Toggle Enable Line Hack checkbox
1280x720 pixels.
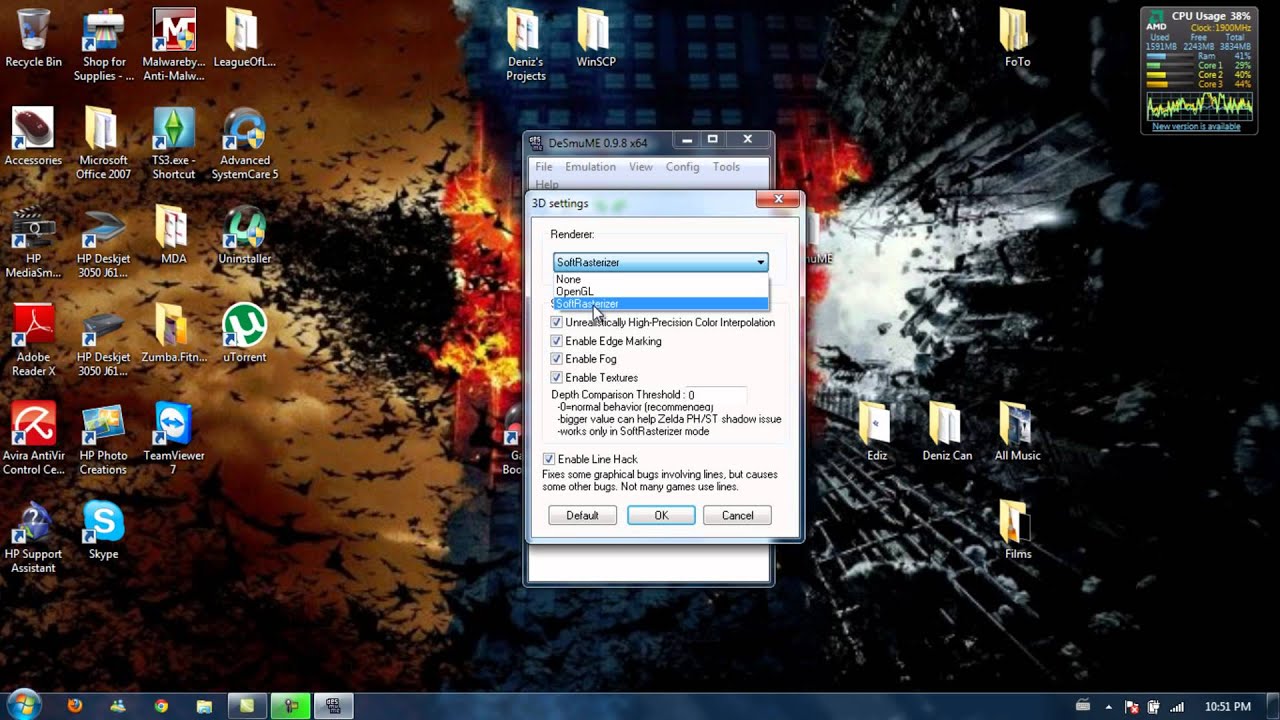[x=549, y=459]
